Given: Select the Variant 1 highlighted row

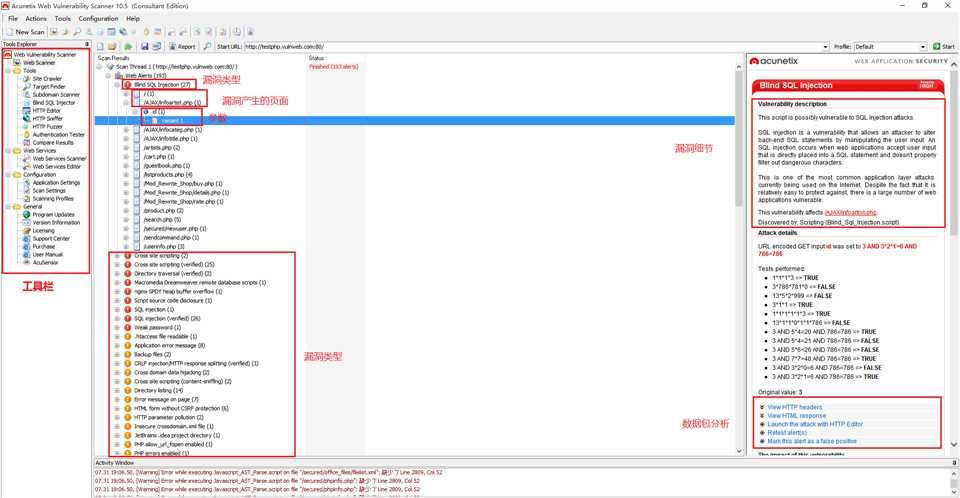Looking at the screenshot, I should (x=414, y=121).
